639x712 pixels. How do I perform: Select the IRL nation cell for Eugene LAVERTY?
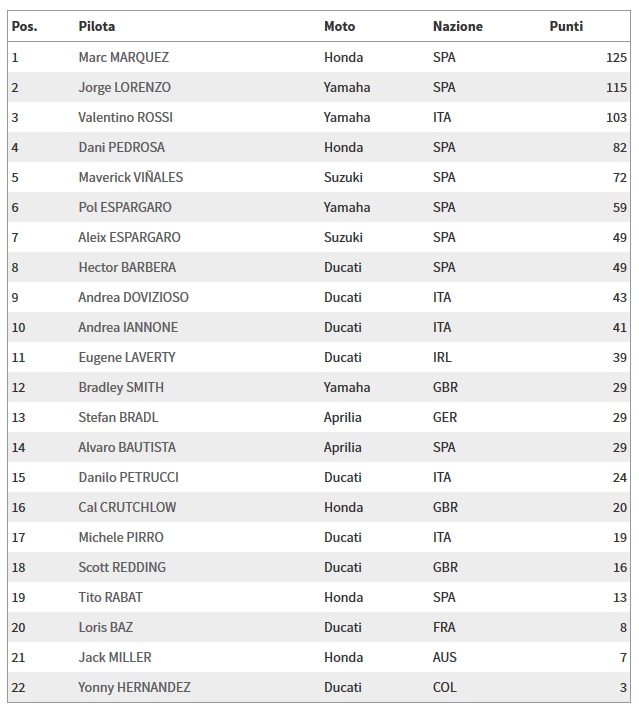[444, 357]
